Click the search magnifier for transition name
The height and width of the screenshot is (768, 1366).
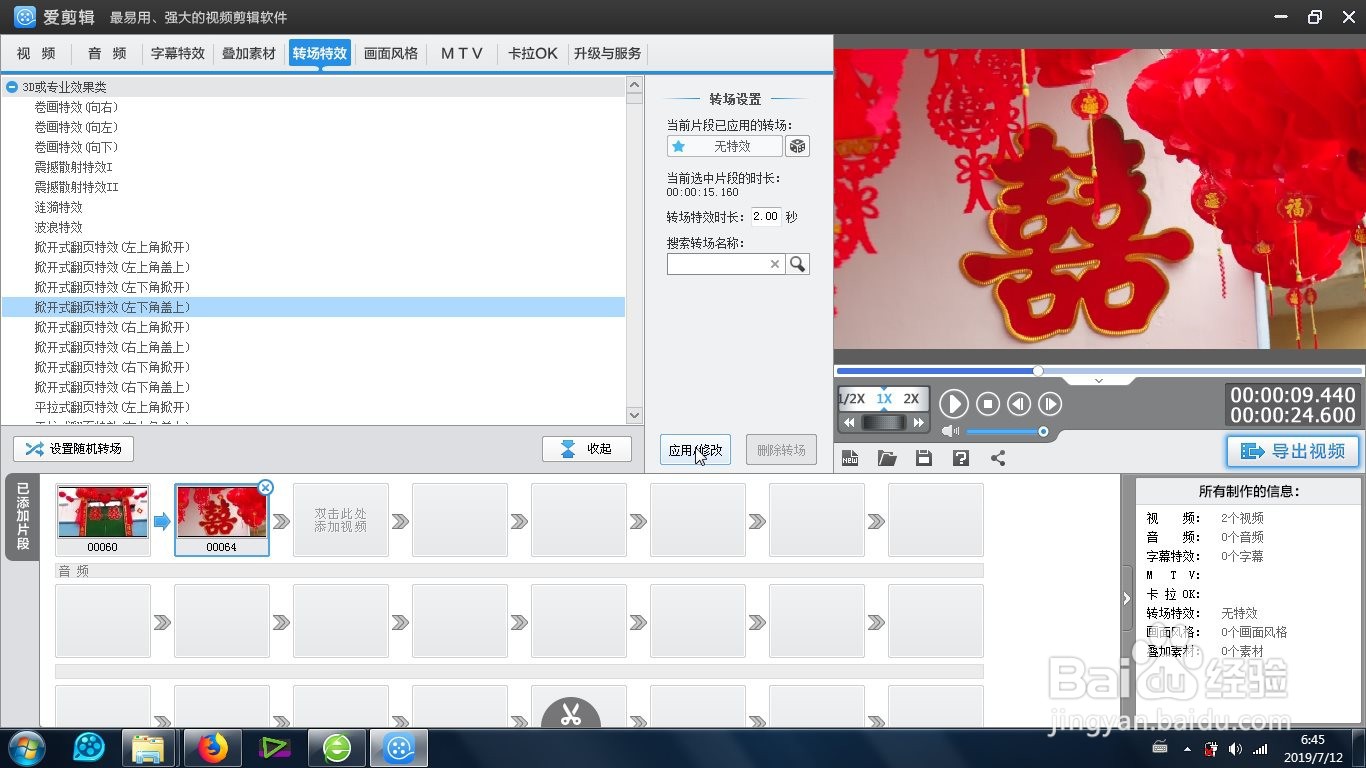[797, 264]
